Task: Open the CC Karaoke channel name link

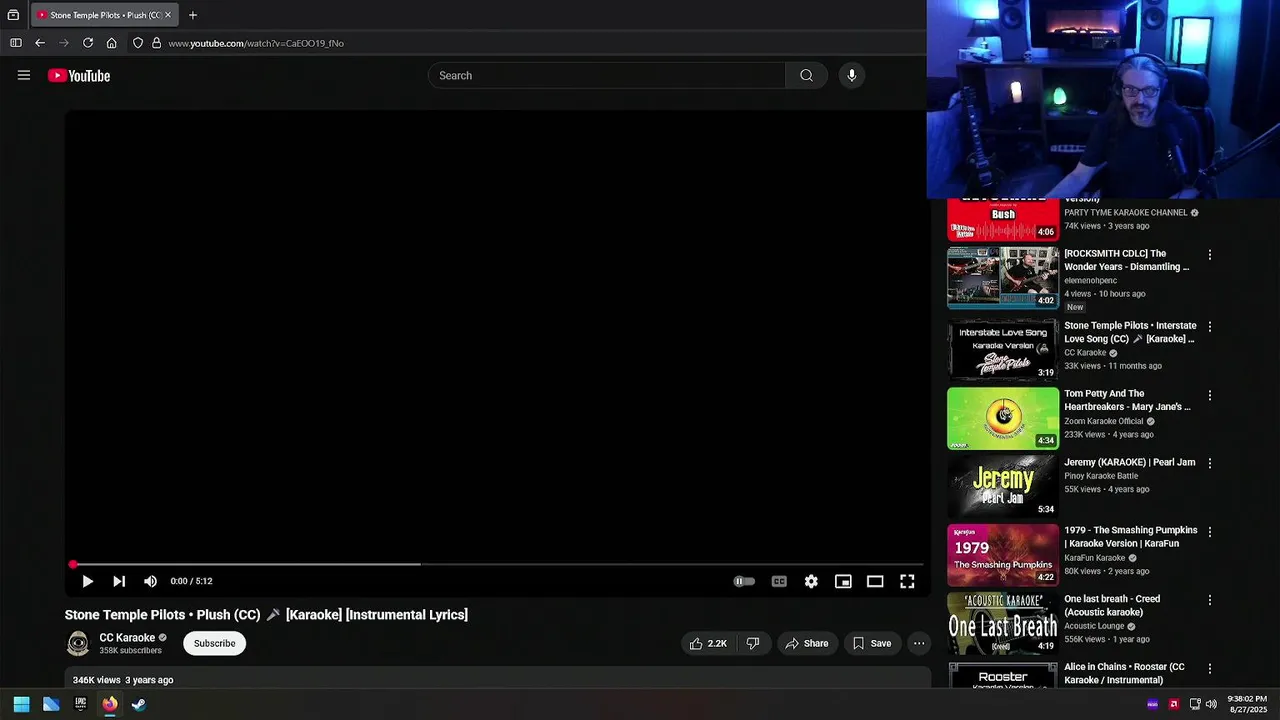Action: click(x=127, y=638)
